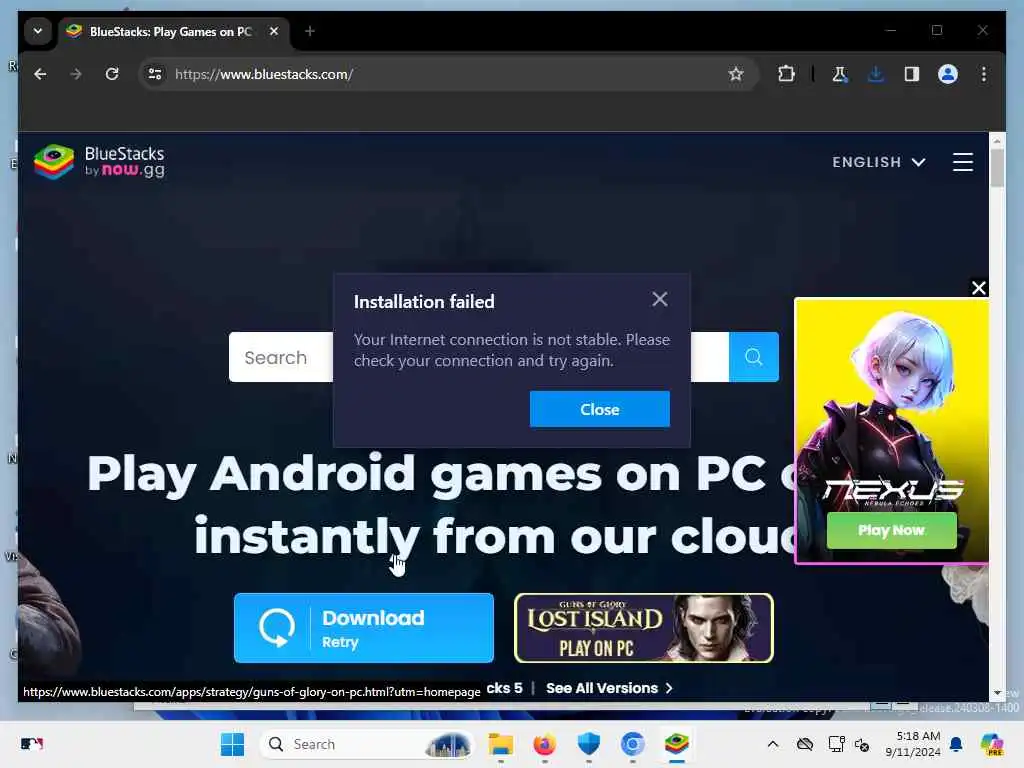Viewport: 1024px width, 768px height.
Task: Open the blue shield app on taskbar
Action: (x=588, y=744)
